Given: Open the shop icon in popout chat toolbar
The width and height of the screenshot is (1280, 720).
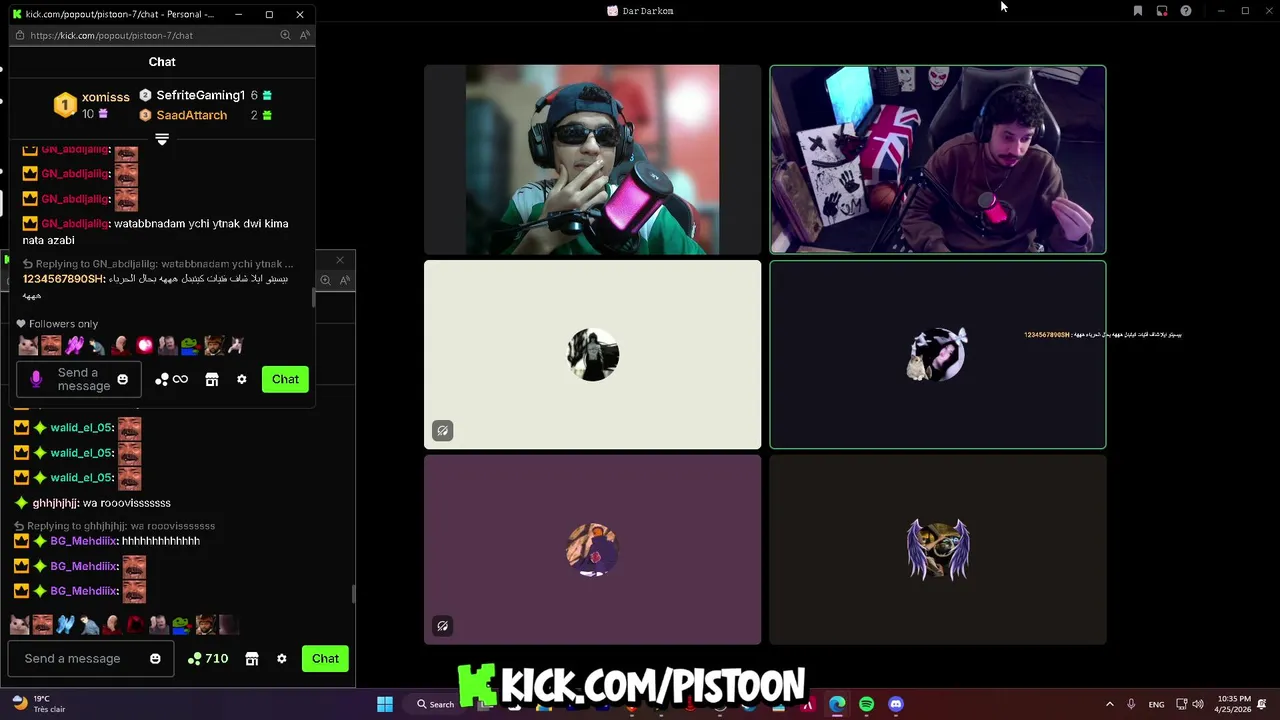Looking at the screenshot, I should coord(212,379).
